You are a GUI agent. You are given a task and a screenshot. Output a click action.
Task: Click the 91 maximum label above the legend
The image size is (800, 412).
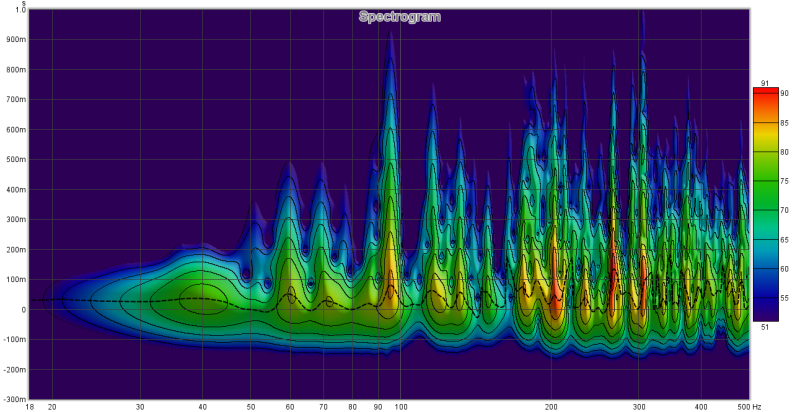tap(764, 82)
